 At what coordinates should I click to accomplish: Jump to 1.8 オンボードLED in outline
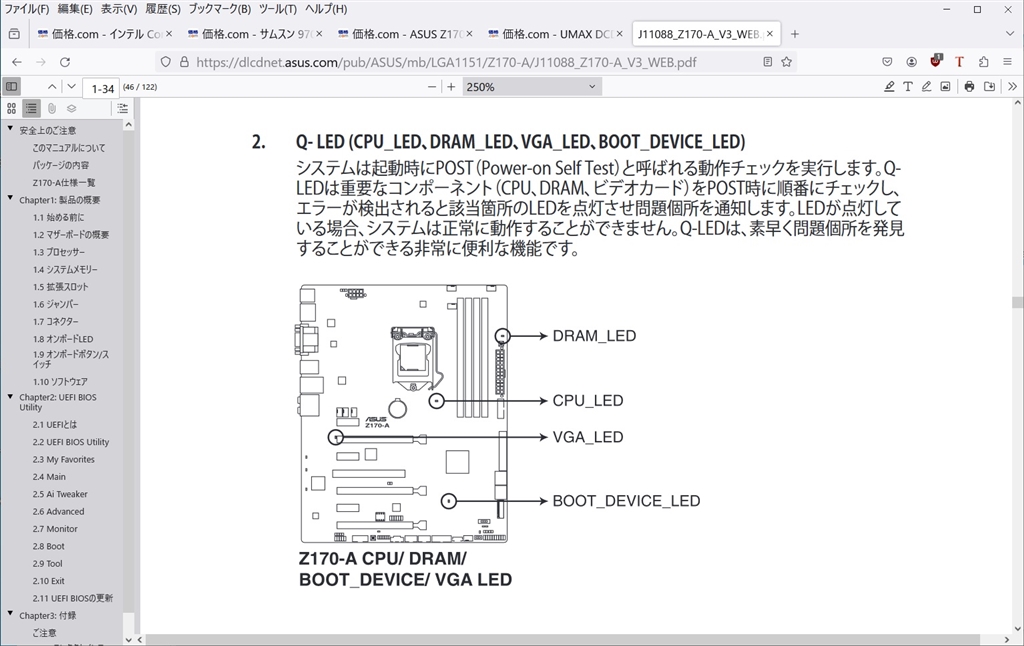[x=63, y=339]
